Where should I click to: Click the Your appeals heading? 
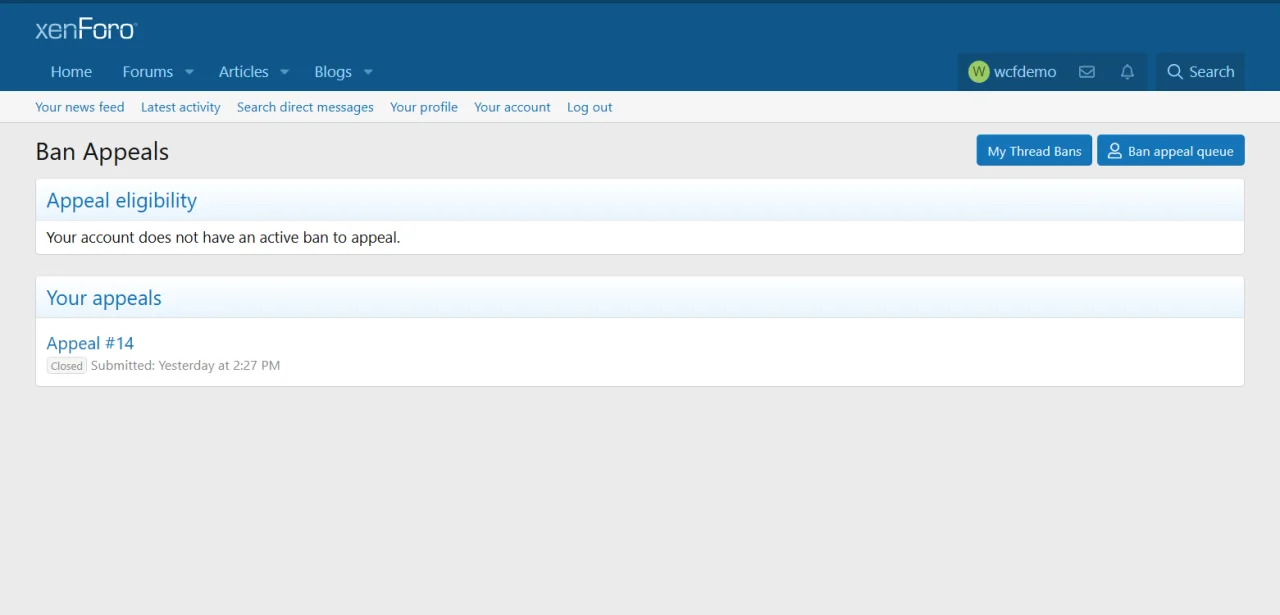tap(104, 298)
